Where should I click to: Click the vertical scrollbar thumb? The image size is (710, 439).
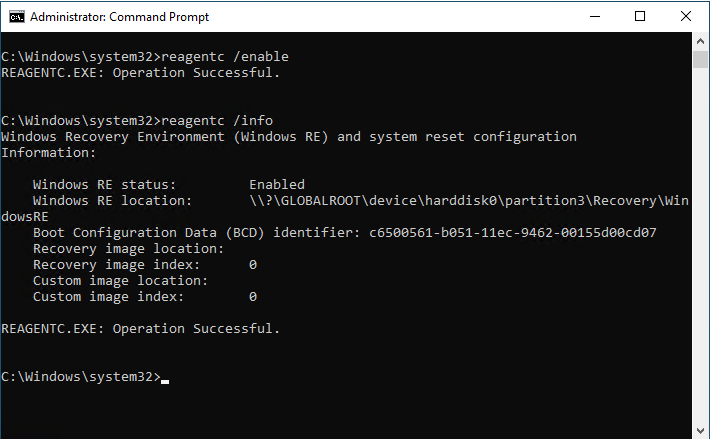700,60
